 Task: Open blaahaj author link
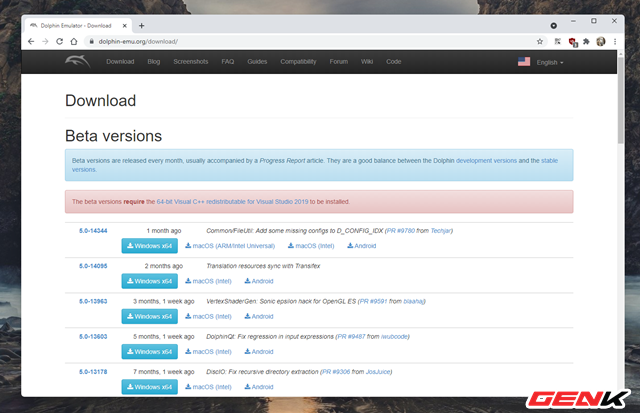tap(413, 301)
